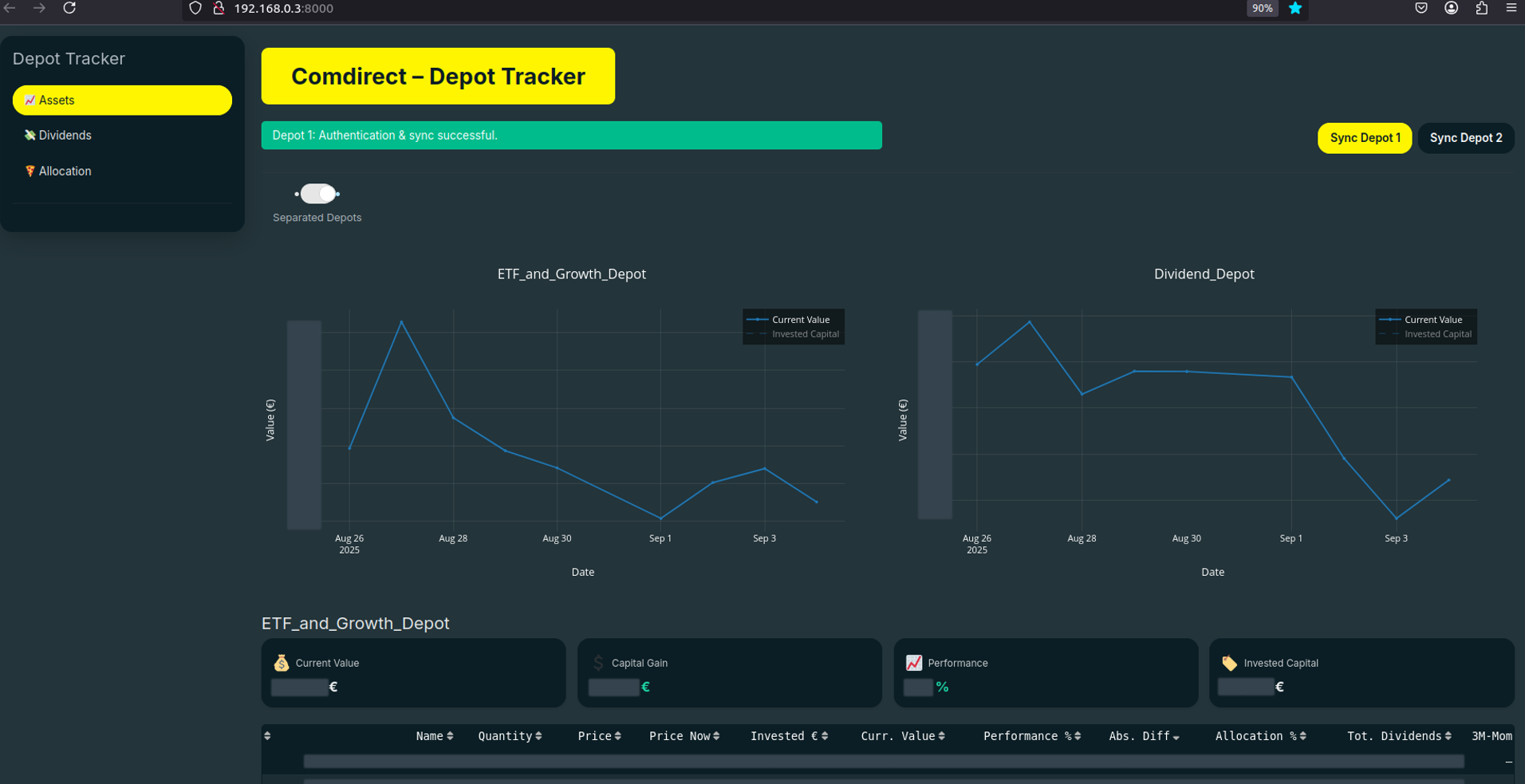Sort the table by Allocation % column
The image size is (1525, 784).
click(x=1261, y=736)
